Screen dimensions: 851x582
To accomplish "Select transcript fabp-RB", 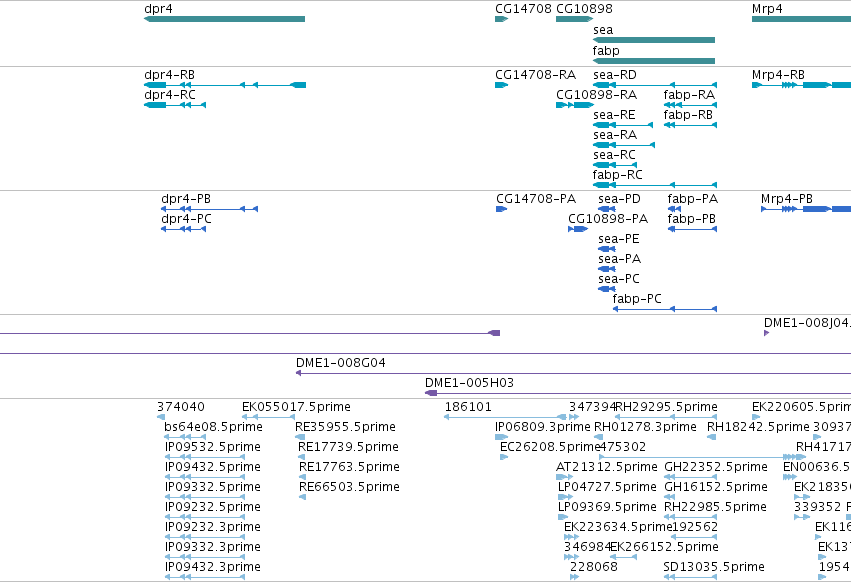I will coord(690,125).
